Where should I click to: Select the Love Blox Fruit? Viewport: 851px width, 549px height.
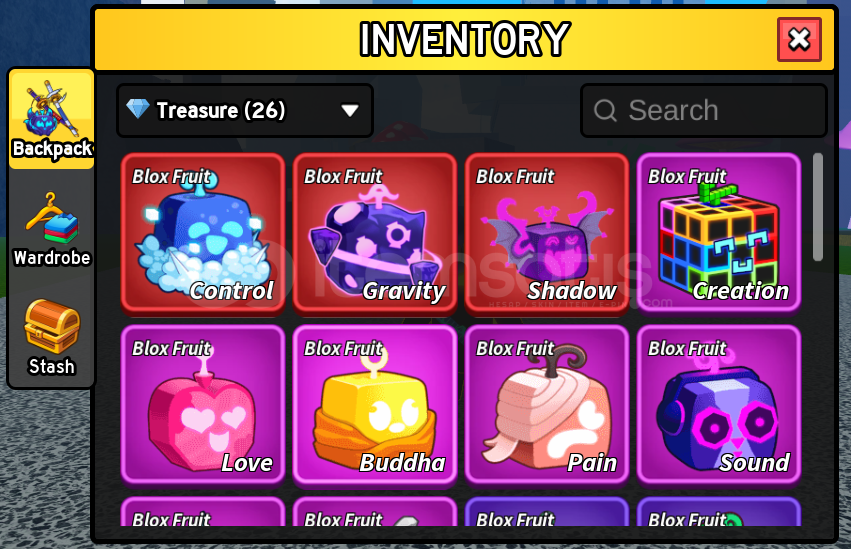tap(203, 405)
